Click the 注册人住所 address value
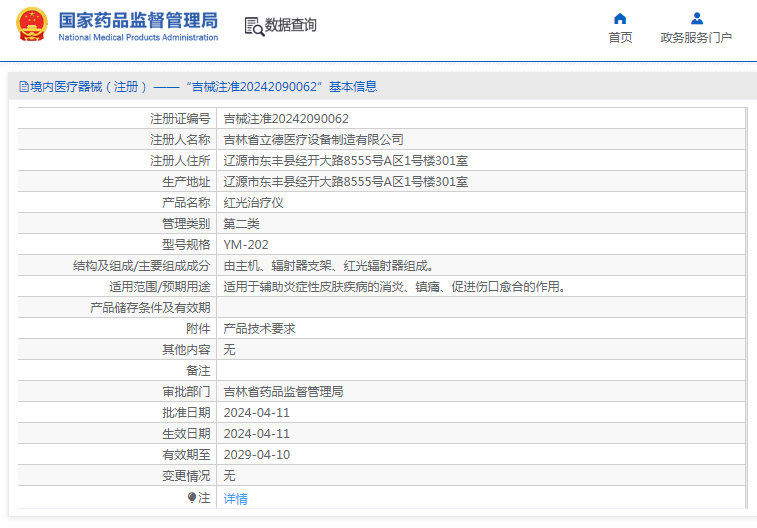The width and height of the screenshot is (757, 528). pyautogui.click(x=346, y=161)
